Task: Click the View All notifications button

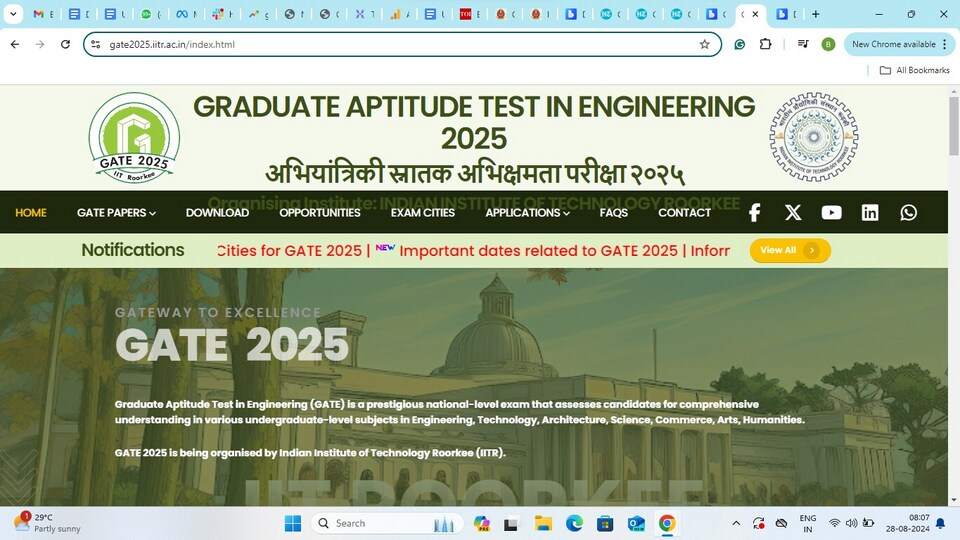Action: pyautogui.click(x=790, y=250)
